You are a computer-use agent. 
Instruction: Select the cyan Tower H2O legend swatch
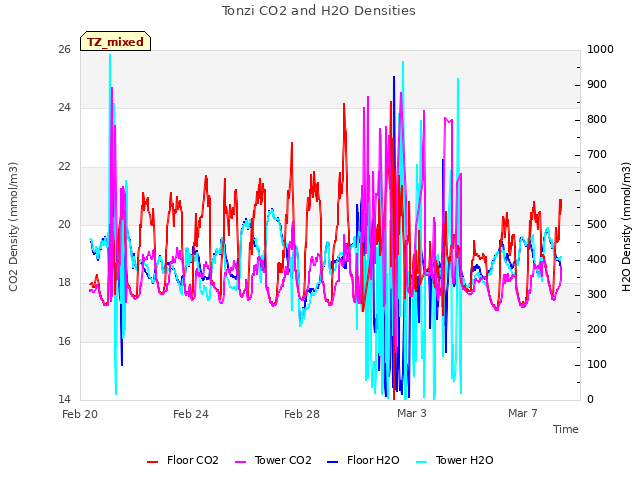click(421, 462)
